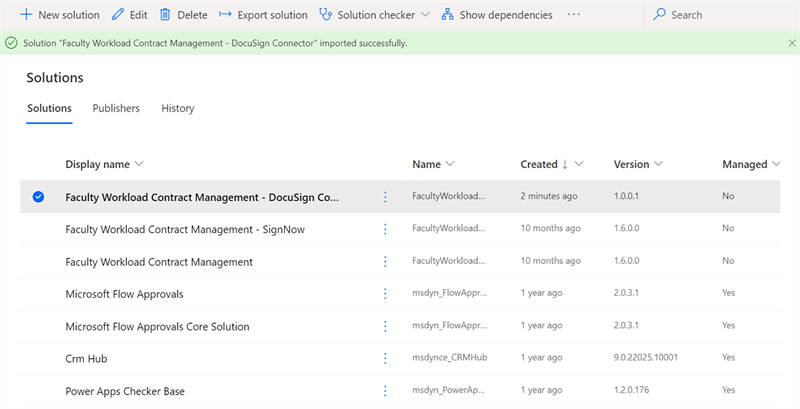This screenshot has height=409, width=800.
Task: Open the Display name column sort menu
Action: pos(139,164)
